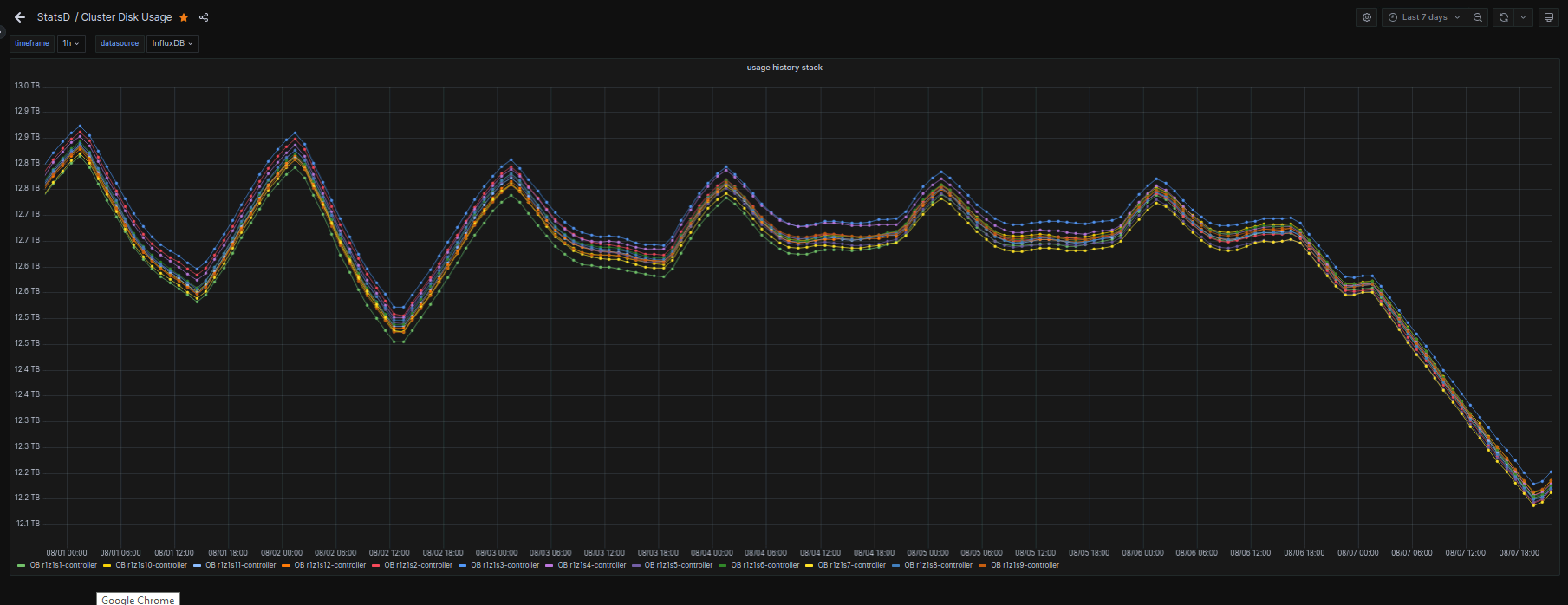Click the StatsD folder breadcrumb
Viewport: 1568px width, 605px height.
click(x=53, y=17)
